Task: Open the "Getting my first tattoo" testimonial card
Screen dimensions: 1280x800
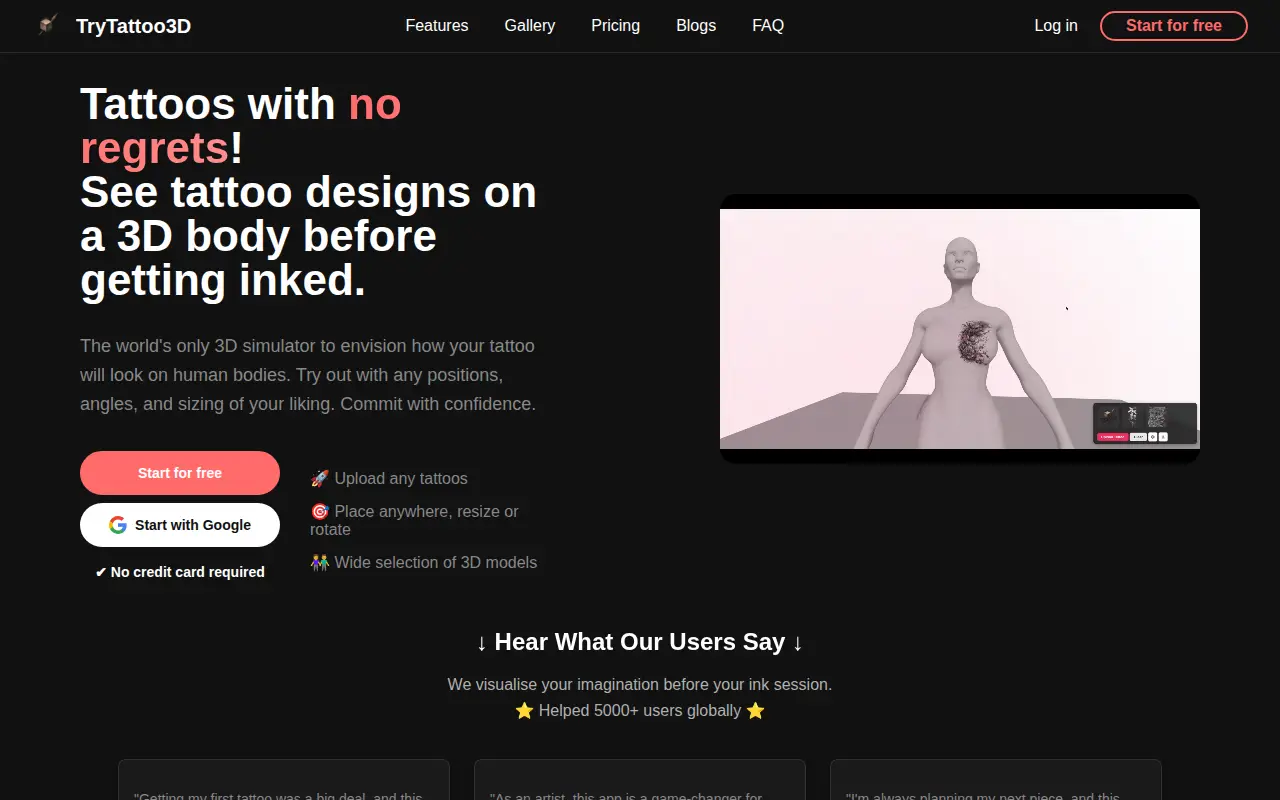Action: 284,780
